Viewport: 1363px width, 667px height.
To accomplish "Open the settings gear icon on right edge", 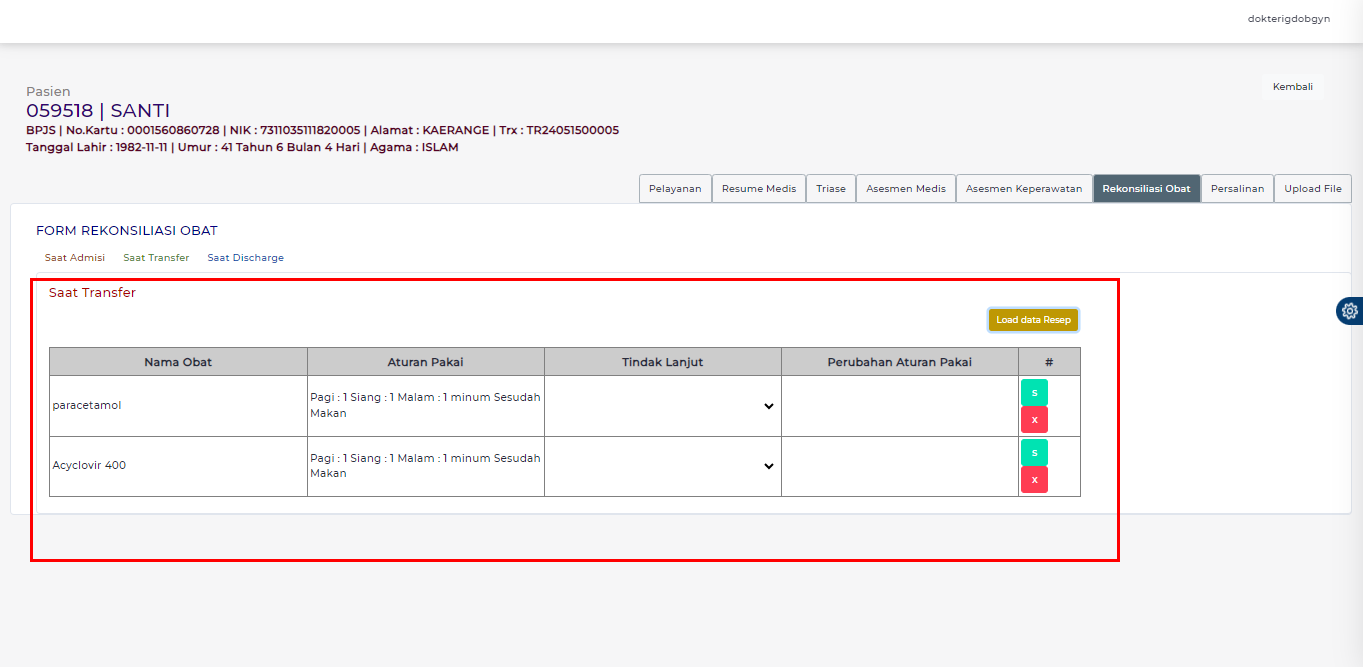I will point(1350,311).
